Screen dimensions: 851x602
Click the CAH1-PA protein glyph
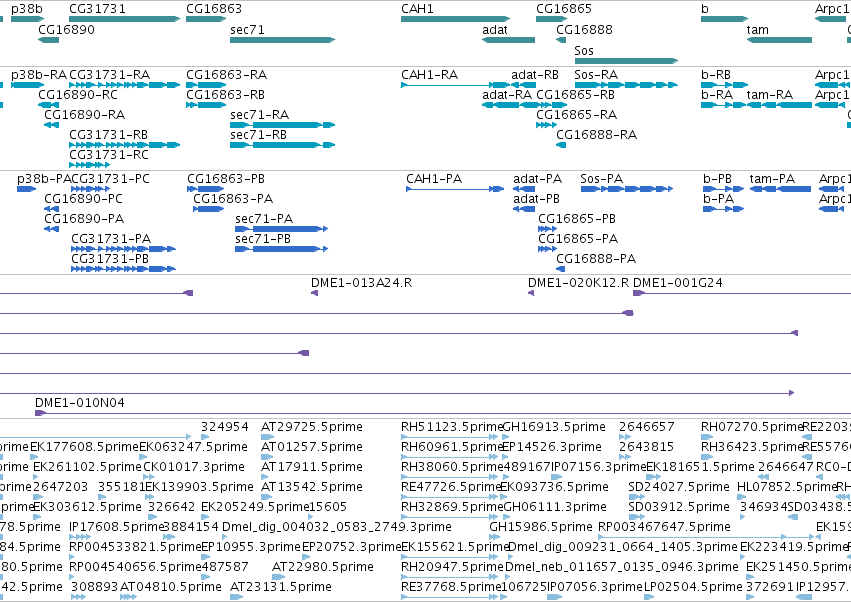coord(455,189)
